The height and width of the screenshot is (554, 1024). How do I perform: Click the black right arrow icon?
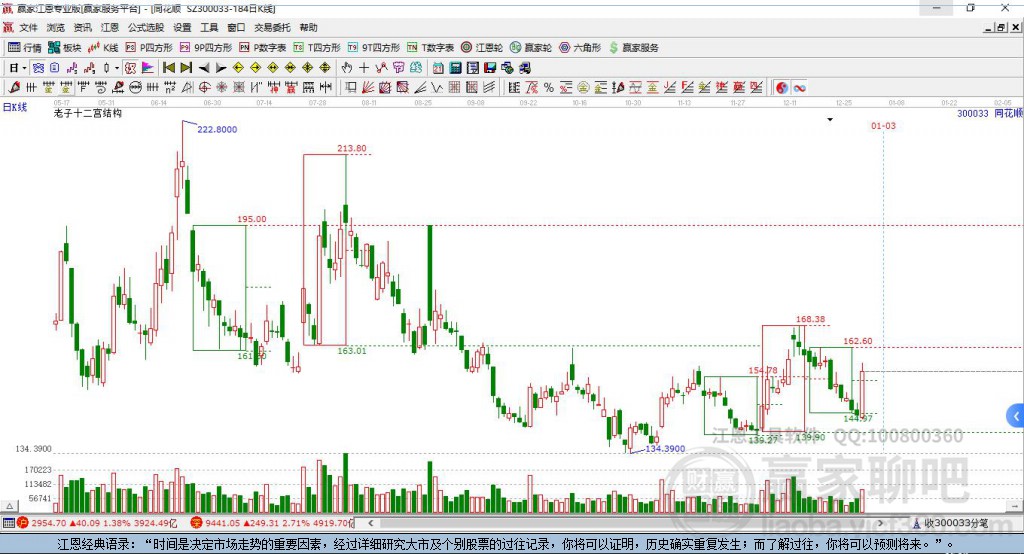[221, 68]
